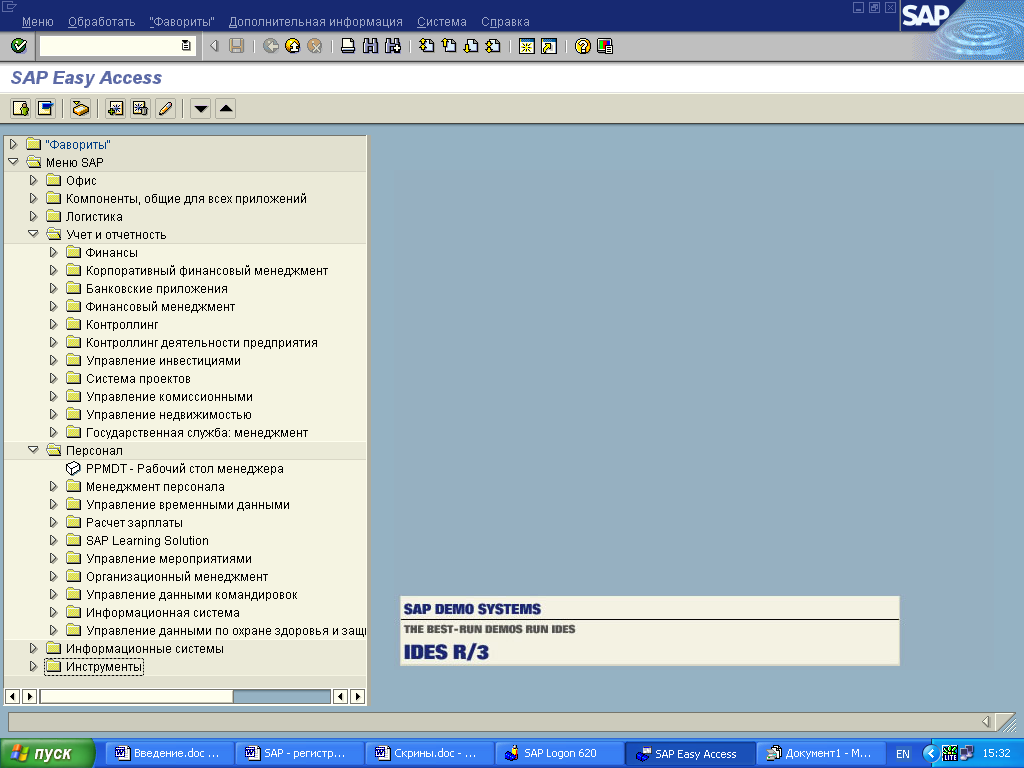Open the command field history dropdown
Screen dimensions: 1024x768
coord(186,46)
